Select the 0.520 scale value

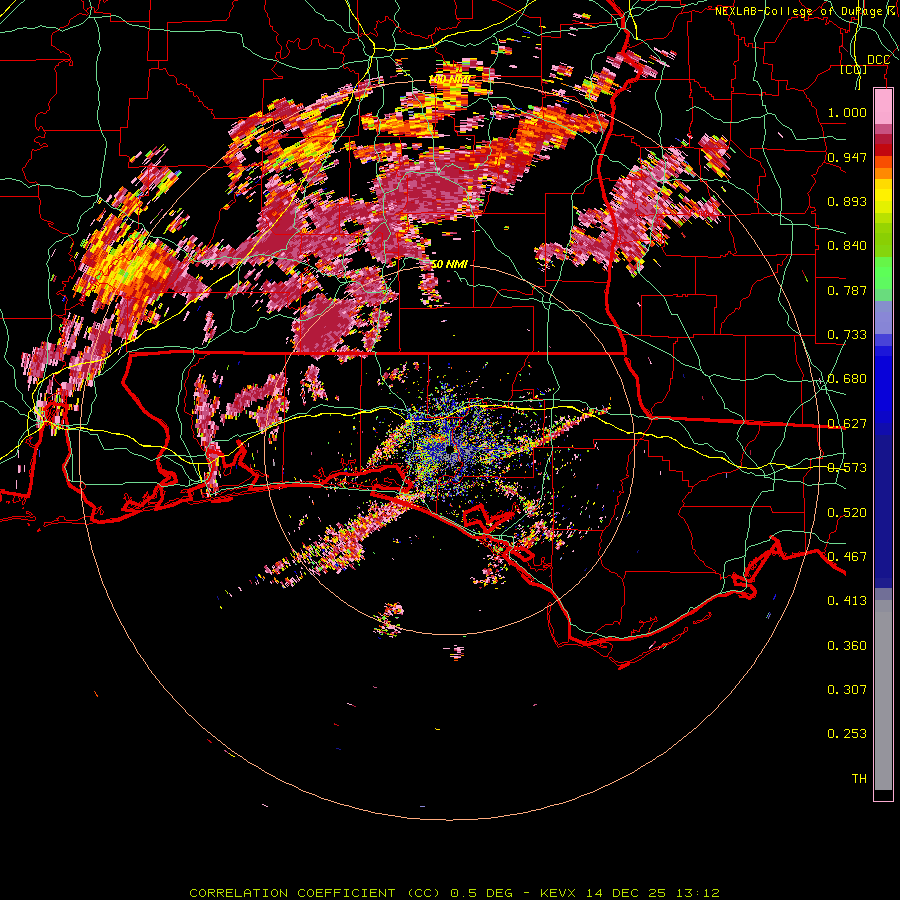click(x=847, y=513)
